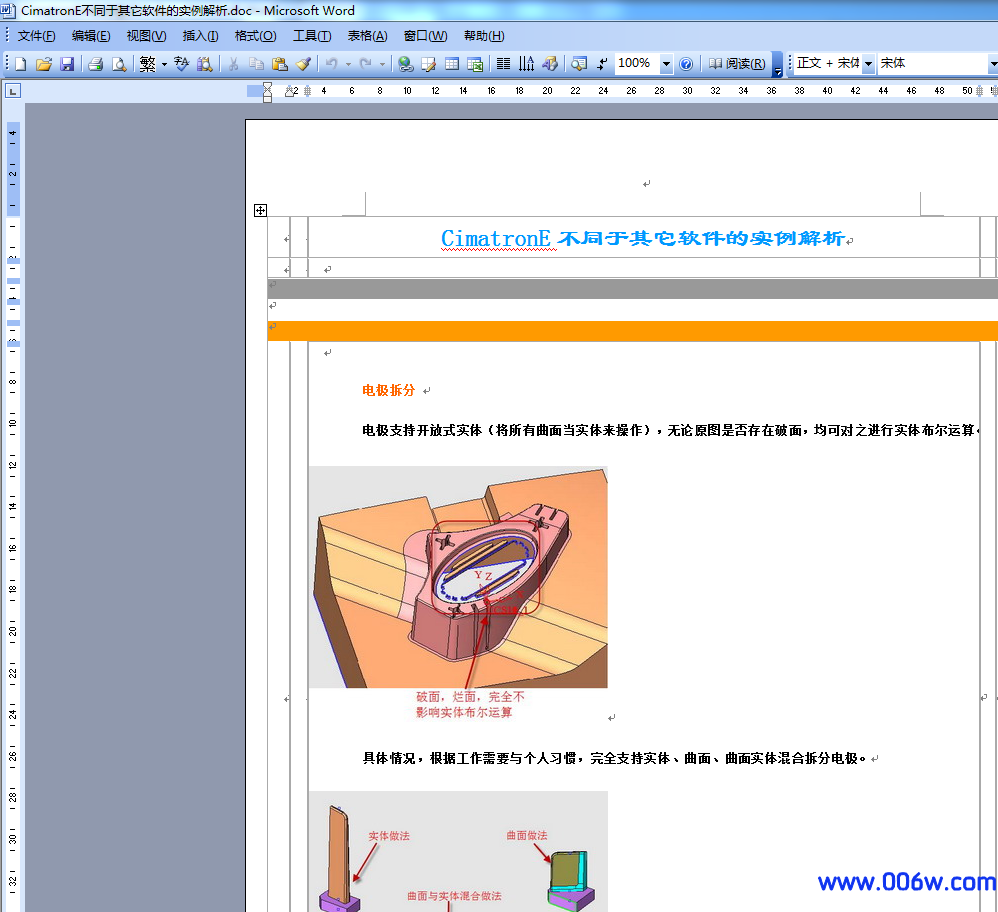The image size is (998, 912).
Task: Click the 繁 Chinese conversion button
Action: click(148, 64)
